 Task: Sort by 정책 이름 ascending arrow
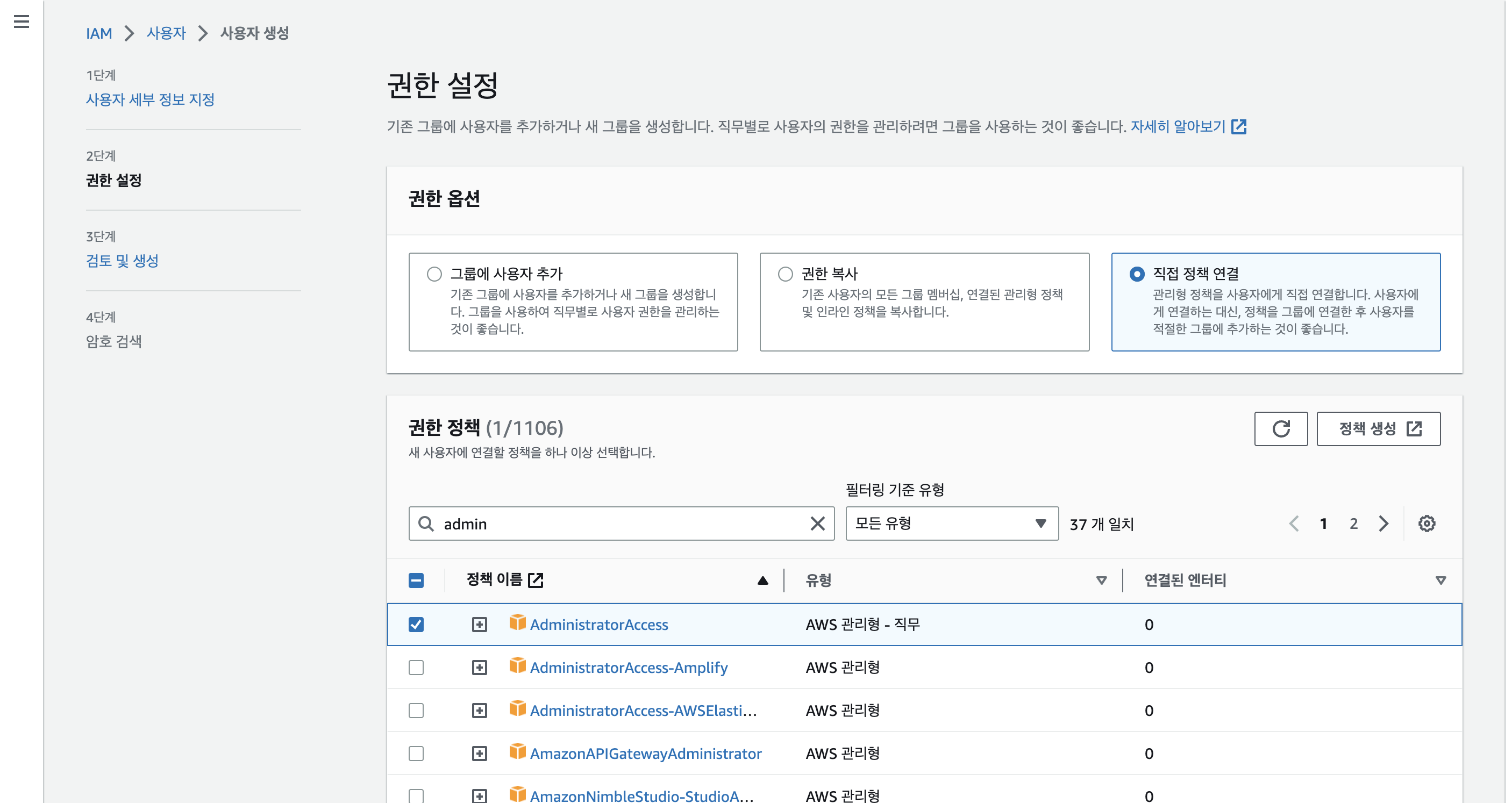762,580
